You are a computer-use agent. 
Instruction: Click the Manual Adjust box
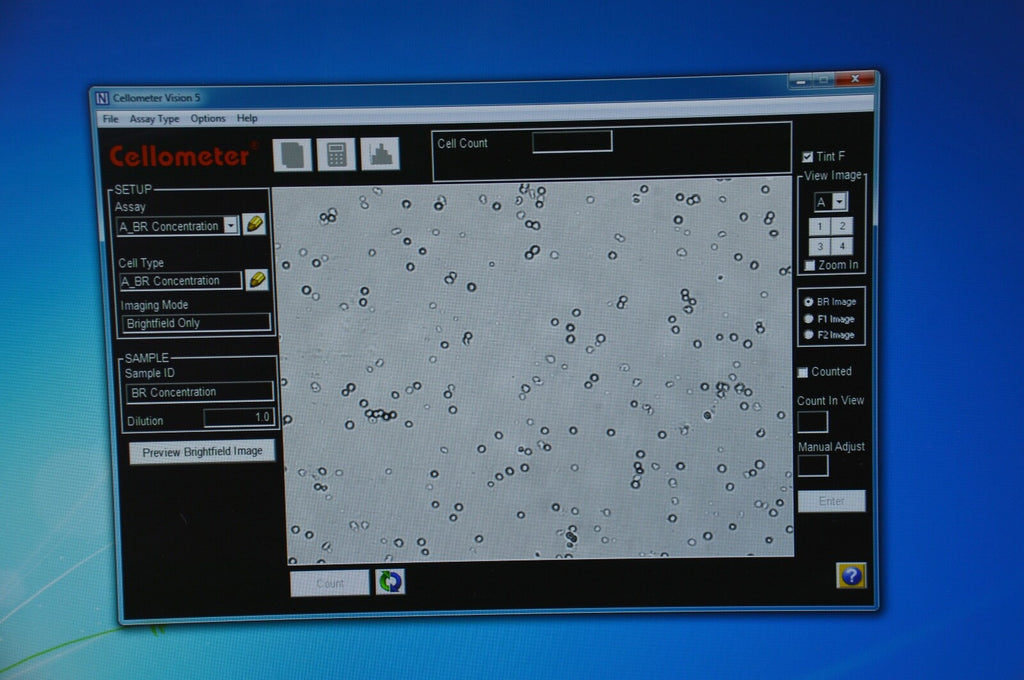click(813, 466)
